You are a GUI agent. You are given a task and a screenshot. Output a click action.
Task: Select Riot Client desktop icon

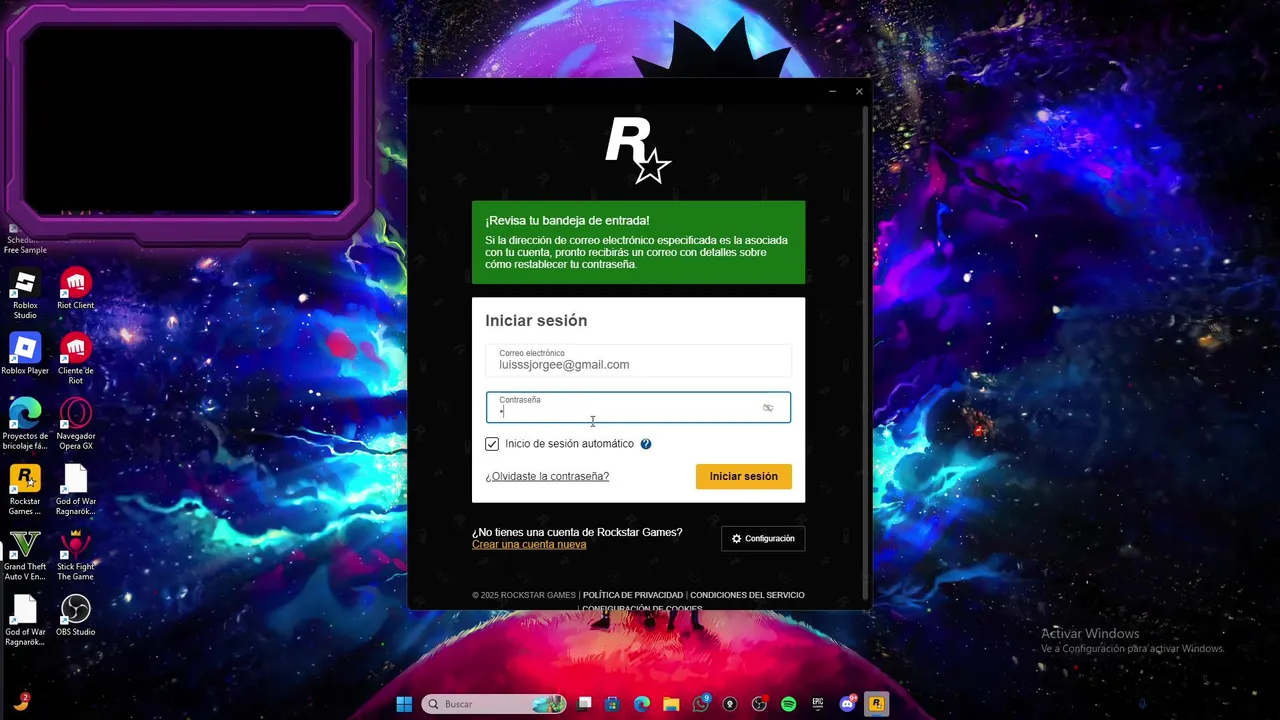(76, 290)
